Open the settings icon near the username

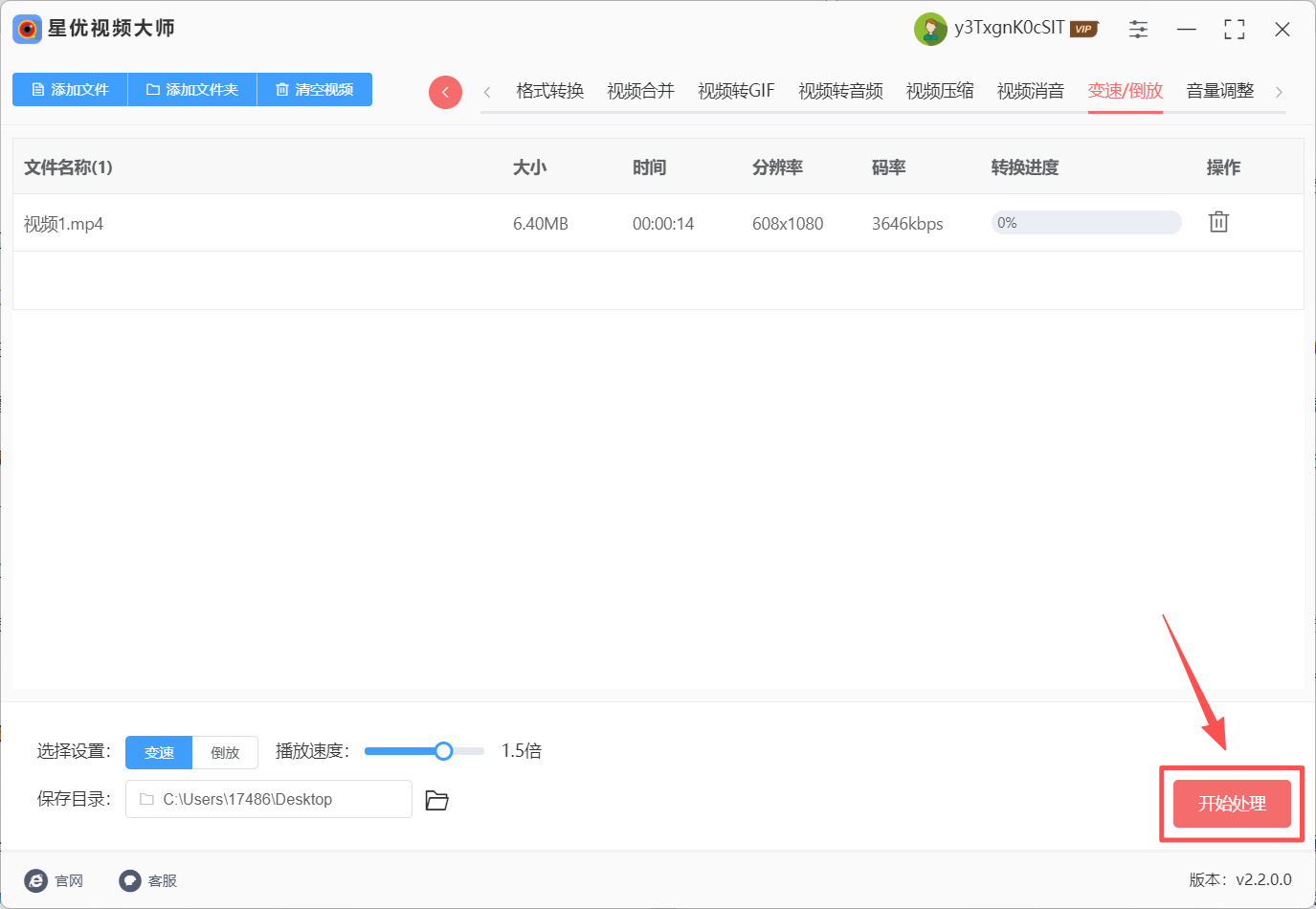point(1138,29)
